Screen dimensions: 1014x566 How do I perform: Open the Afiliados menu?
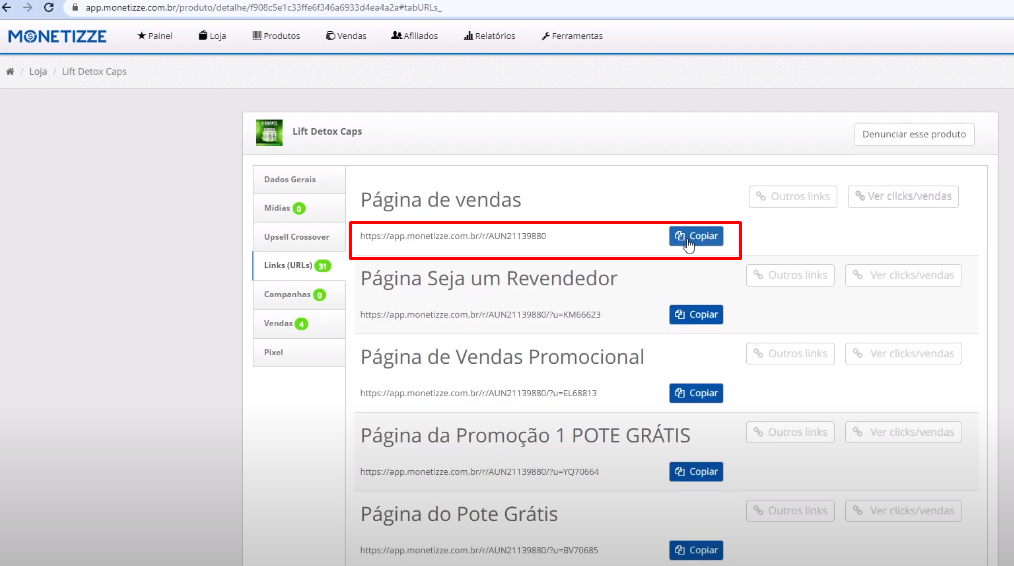point(415,36)
